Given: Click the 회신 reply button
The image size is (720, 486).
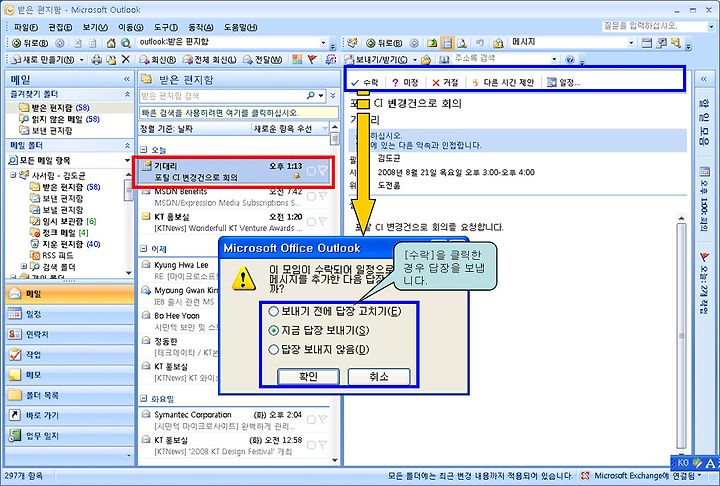Looking at the screenshot, I should pos(158,59).
